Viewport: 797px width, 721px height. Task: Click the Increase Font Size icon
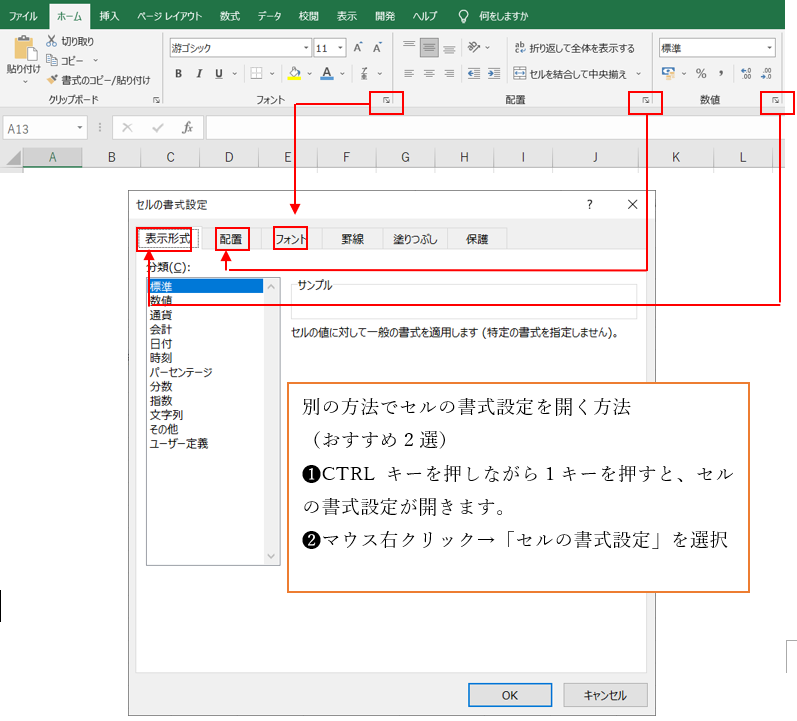click(358, 47)
